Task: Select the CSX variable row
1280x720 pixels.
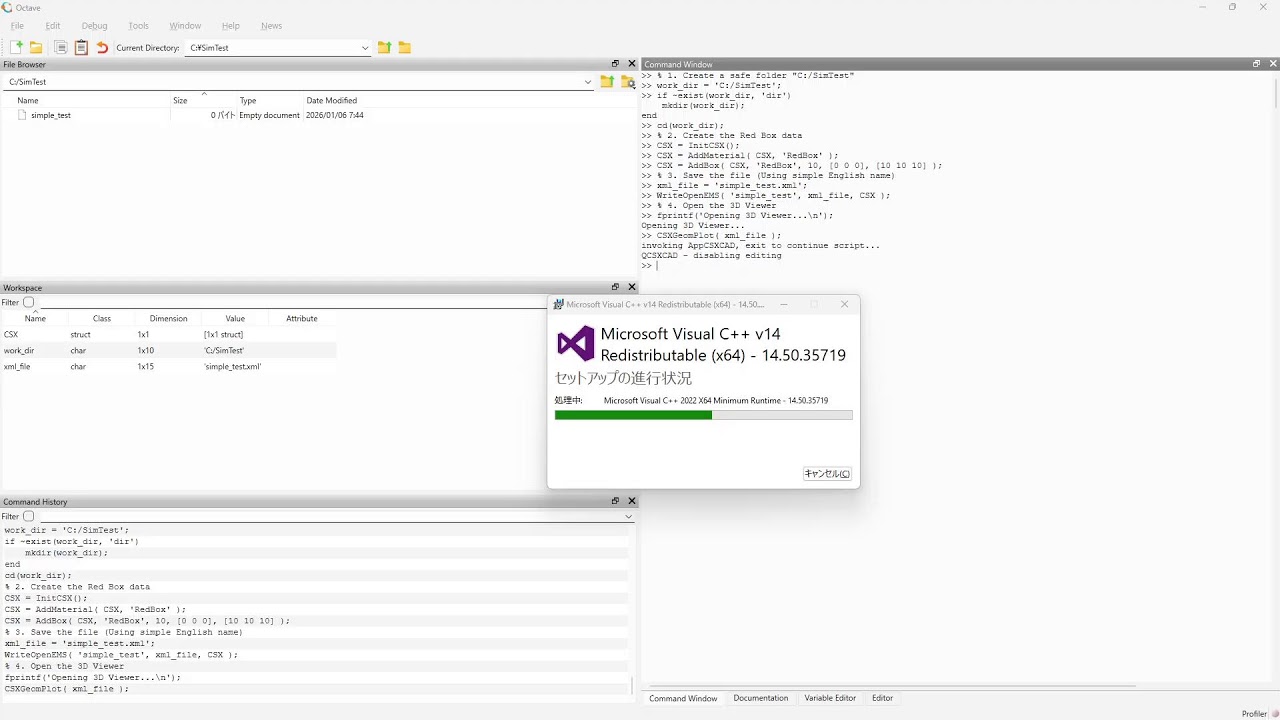Action: (x=168, y=334)
